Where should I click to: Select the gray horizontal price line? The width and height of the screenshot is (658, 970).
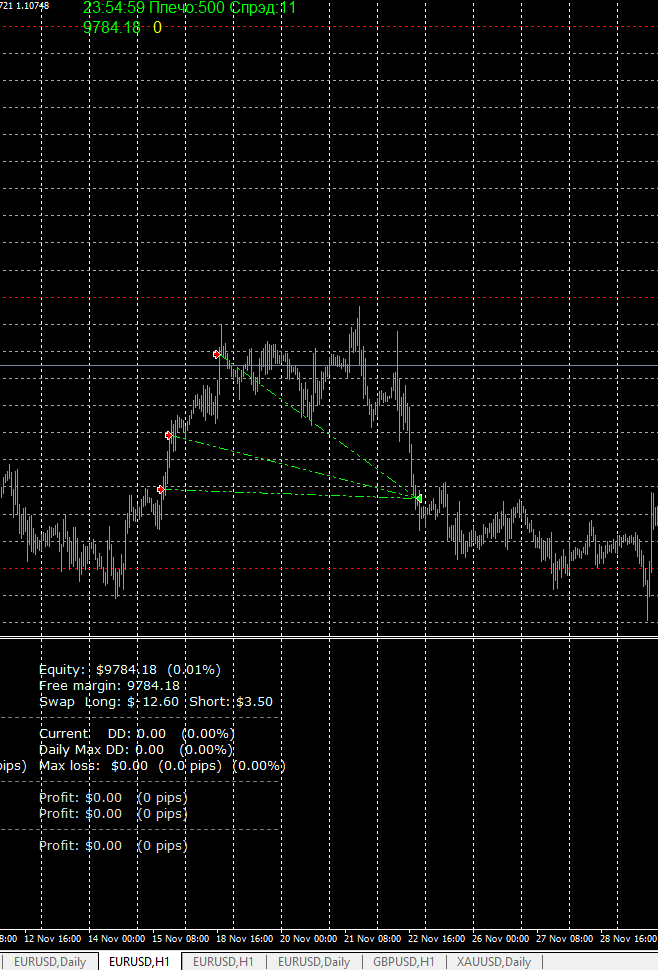329,366
